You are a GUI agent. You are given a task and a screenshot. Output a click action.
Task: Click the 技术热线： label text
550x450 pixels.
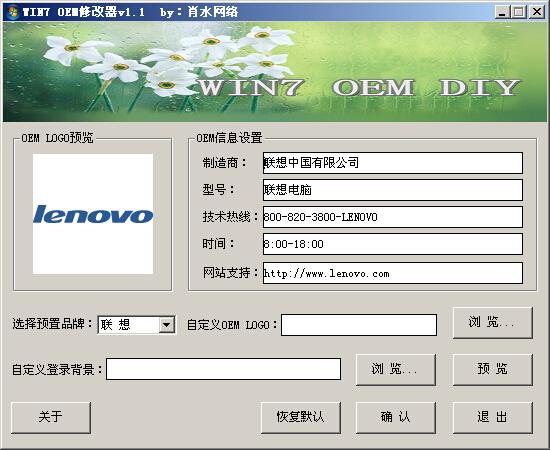click(x=231, y=217)
